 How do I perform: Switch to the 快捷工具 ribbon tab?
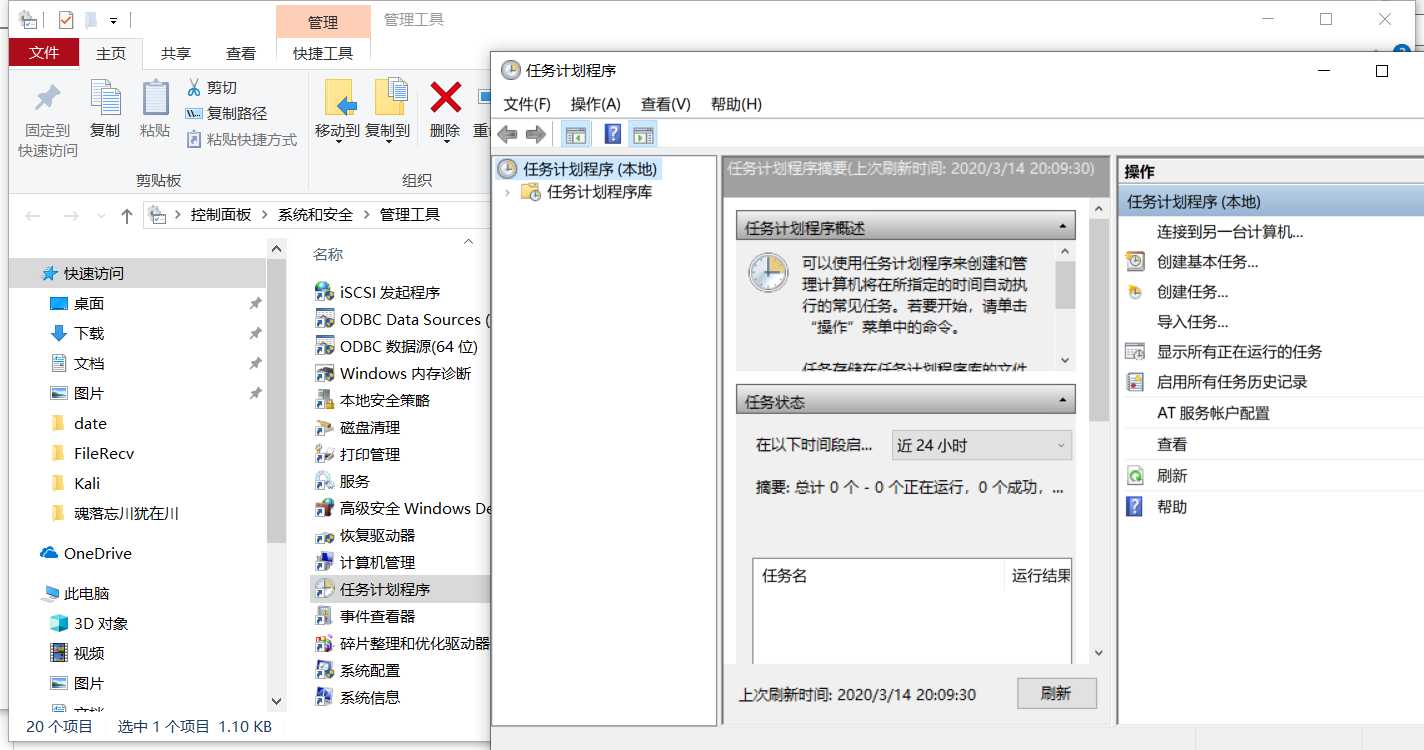click(x=323, y=54)
